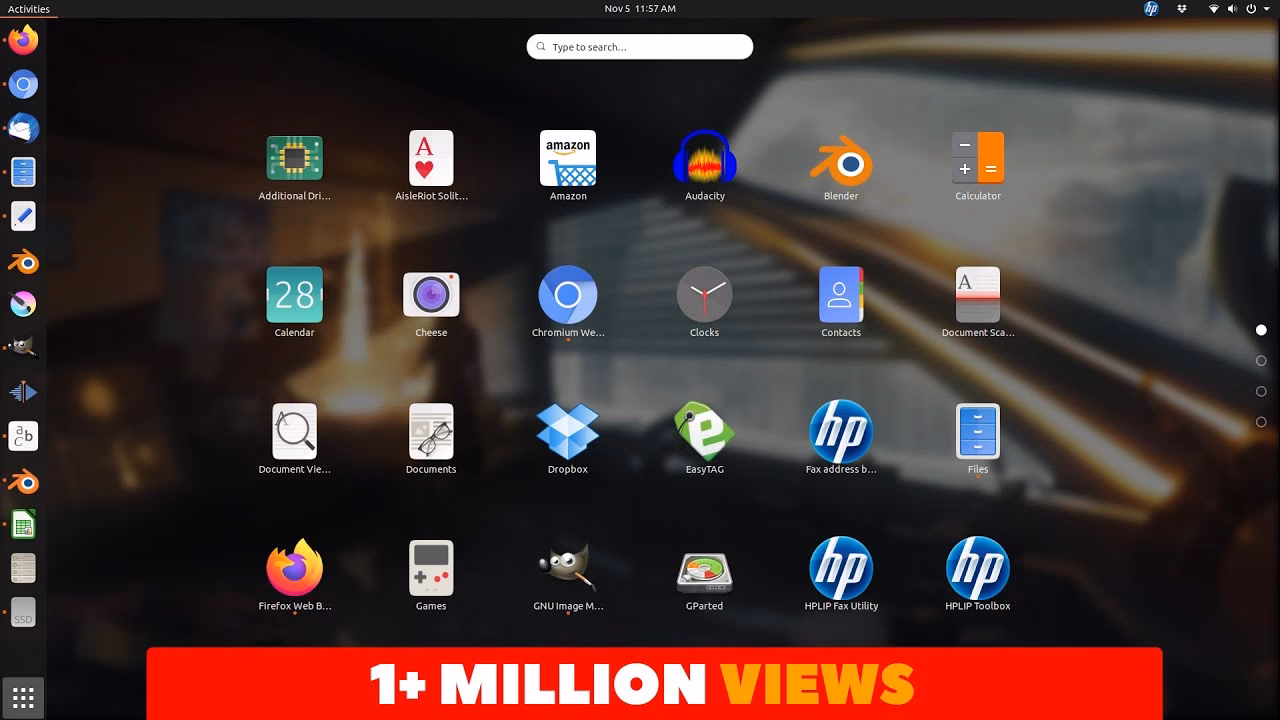Open Blender from the app grid
This screenshot has width=1280, height=720.
tap(841, 160)
